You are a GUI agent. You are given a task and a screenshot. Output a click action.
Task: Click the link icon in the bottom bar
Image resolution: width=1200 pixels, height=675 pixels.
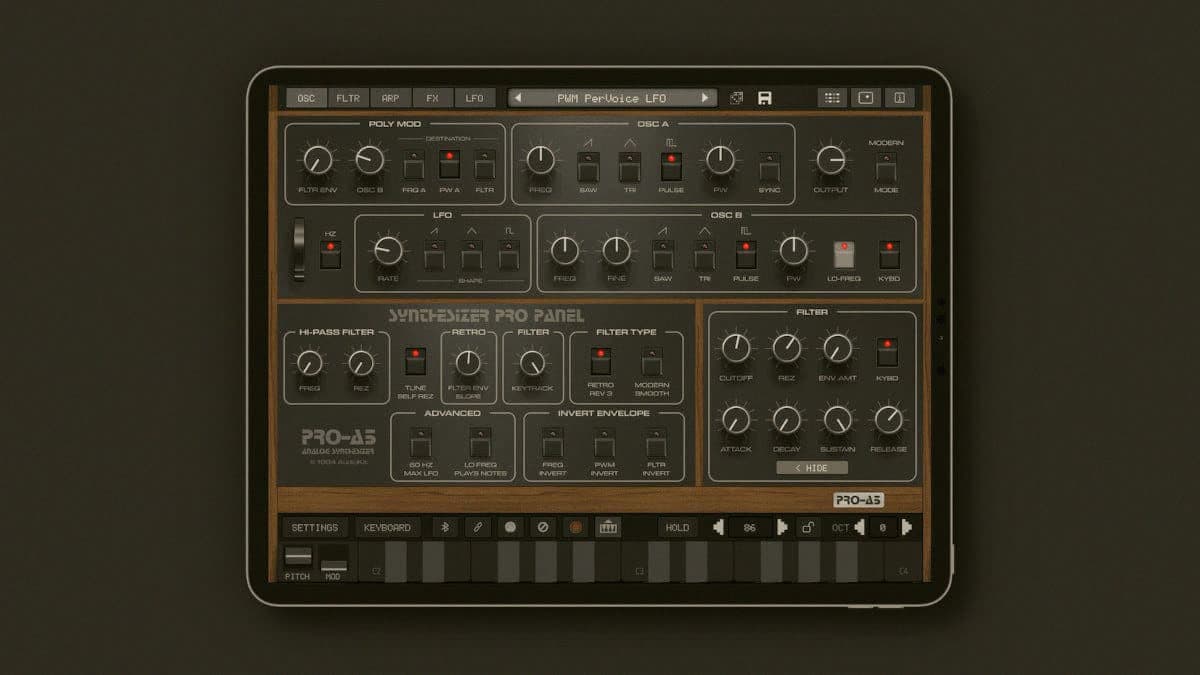(x=478, y=527)
